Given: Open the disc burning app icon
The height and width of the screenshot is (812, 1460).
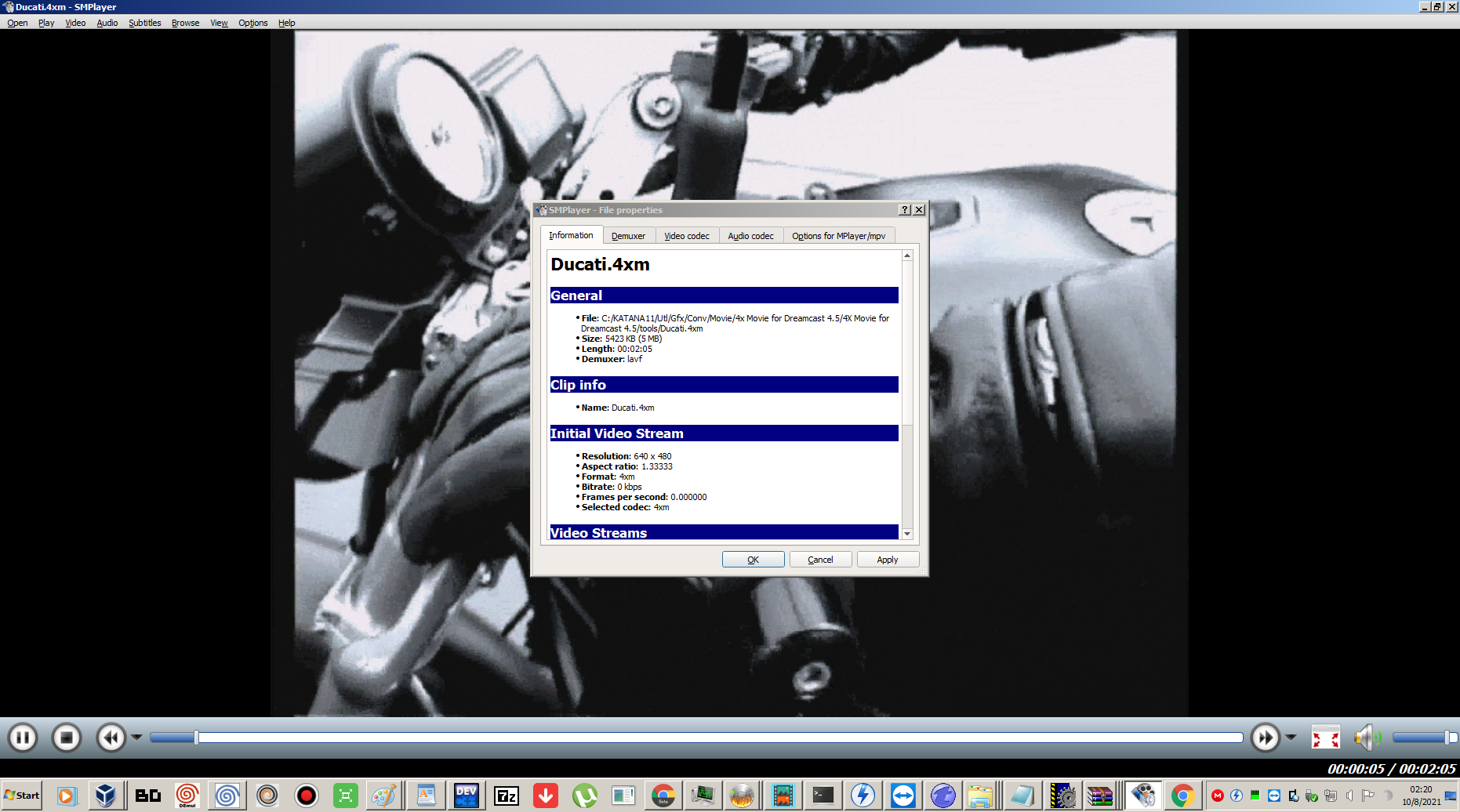Looking at the screenshot, I should pyautogui.click(x=742, y=796).
